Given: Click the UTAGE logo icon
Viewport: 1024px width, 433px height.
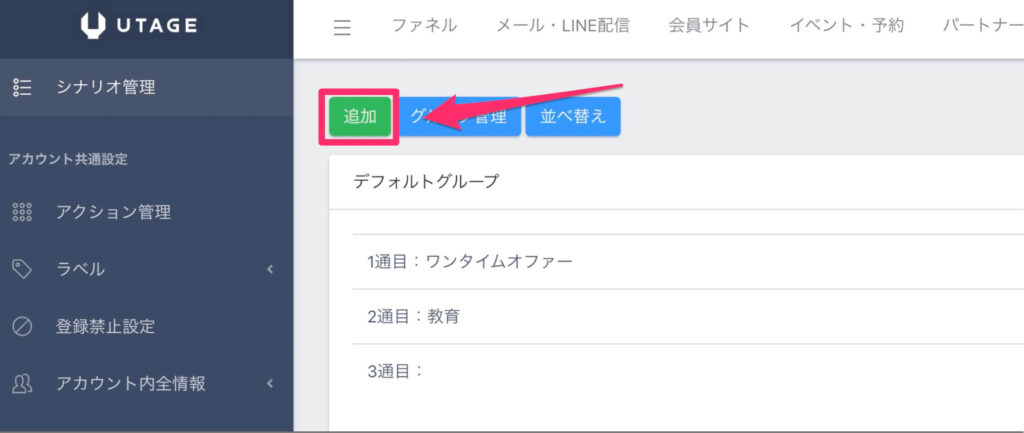Looking at the screenshot, I should 93,26.
